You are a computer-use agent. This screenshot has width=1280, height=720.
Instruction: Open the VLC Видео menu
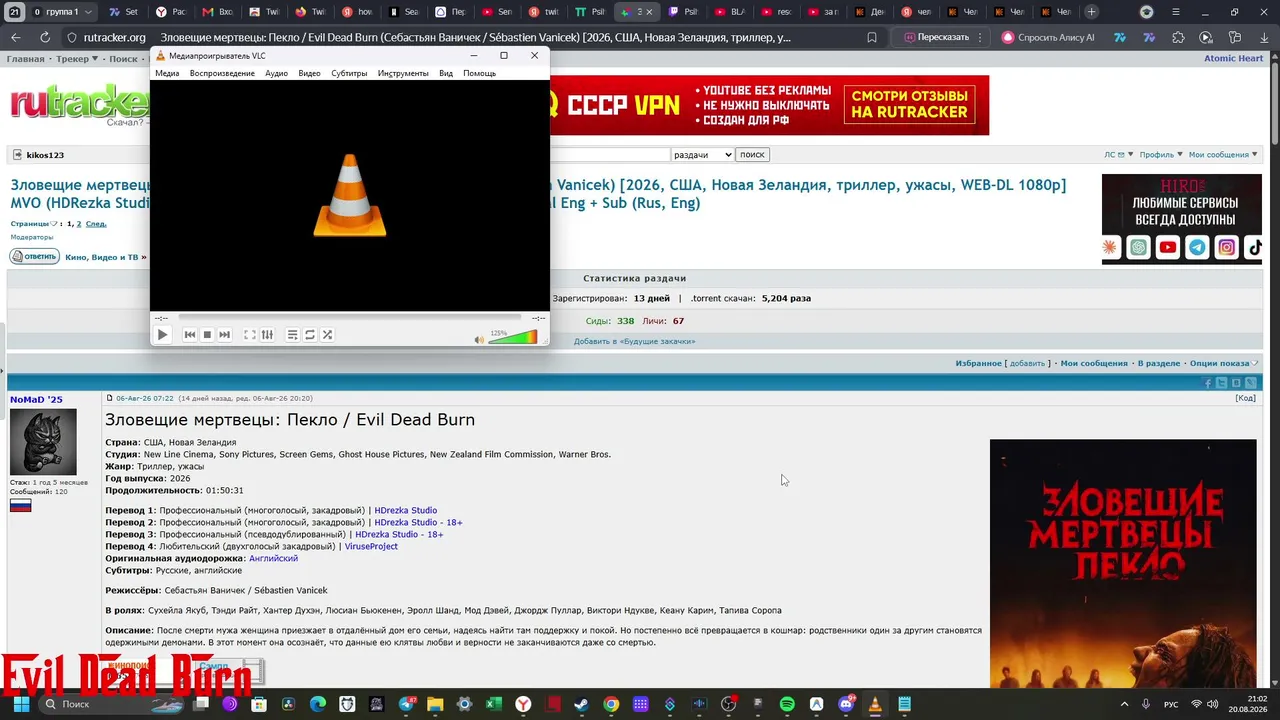(x=309, y=73)
